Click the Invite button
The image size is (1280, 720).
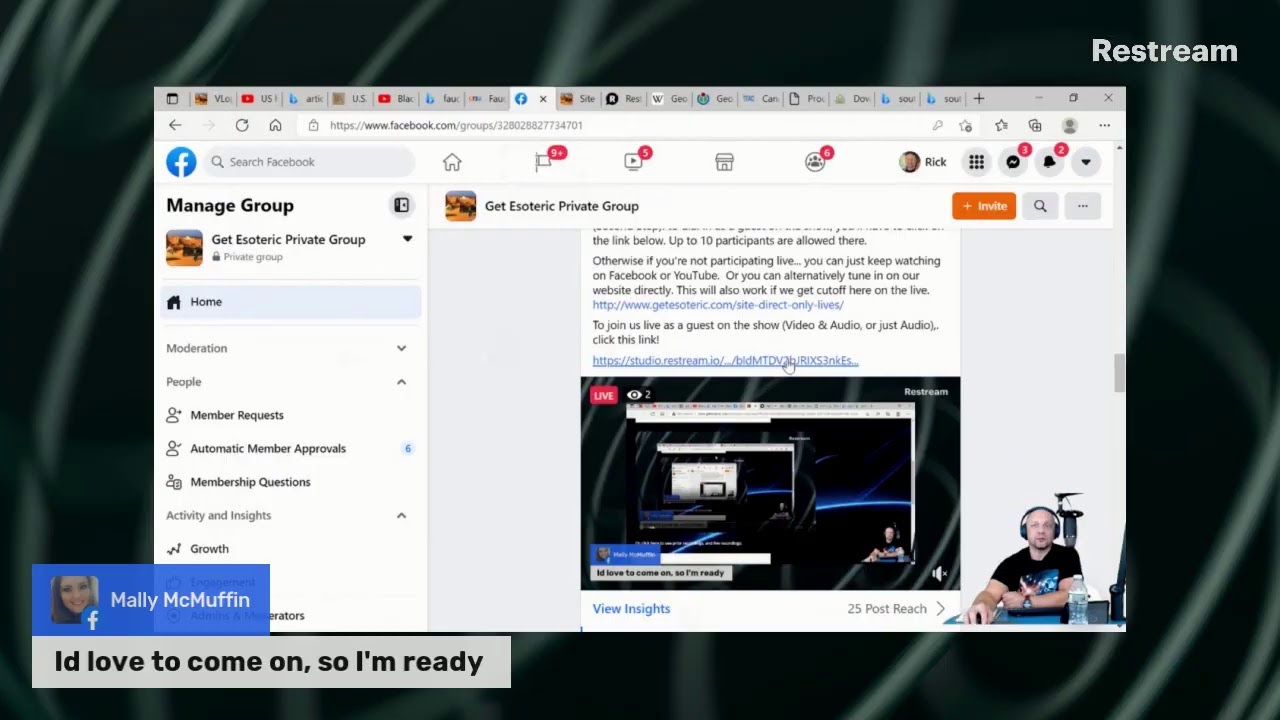tap(984, 206)
